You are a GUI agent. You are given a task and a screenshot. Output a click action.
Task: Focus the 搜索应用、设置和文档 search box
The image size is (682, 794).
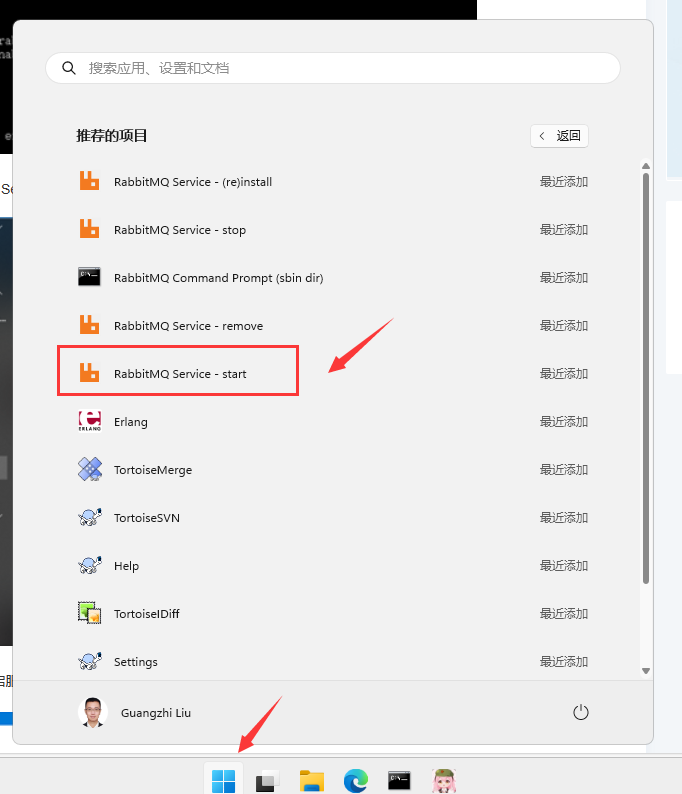pos(333,68)
